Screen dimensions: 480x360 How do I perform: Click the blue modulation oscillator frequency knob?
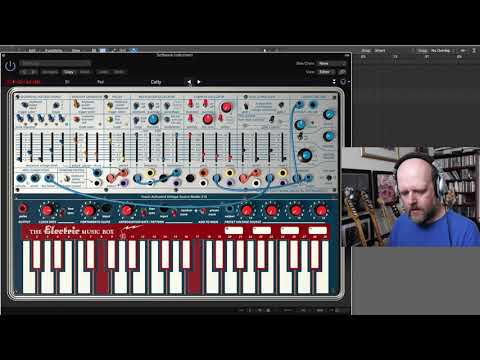pyautogui.click(x=153, y=119)
